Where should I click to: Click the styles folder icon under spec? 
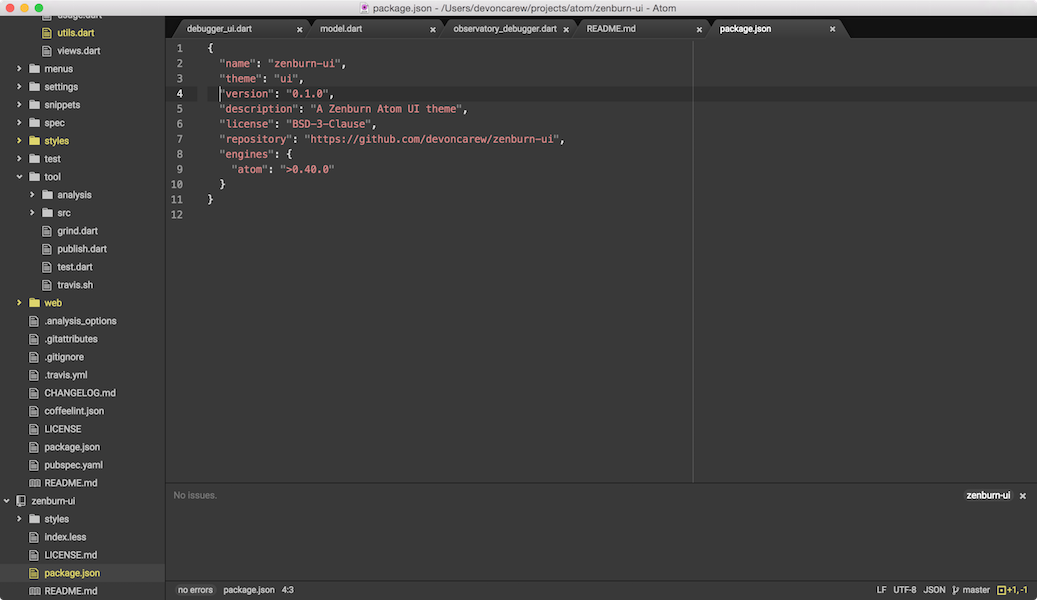tap(34, 140)
